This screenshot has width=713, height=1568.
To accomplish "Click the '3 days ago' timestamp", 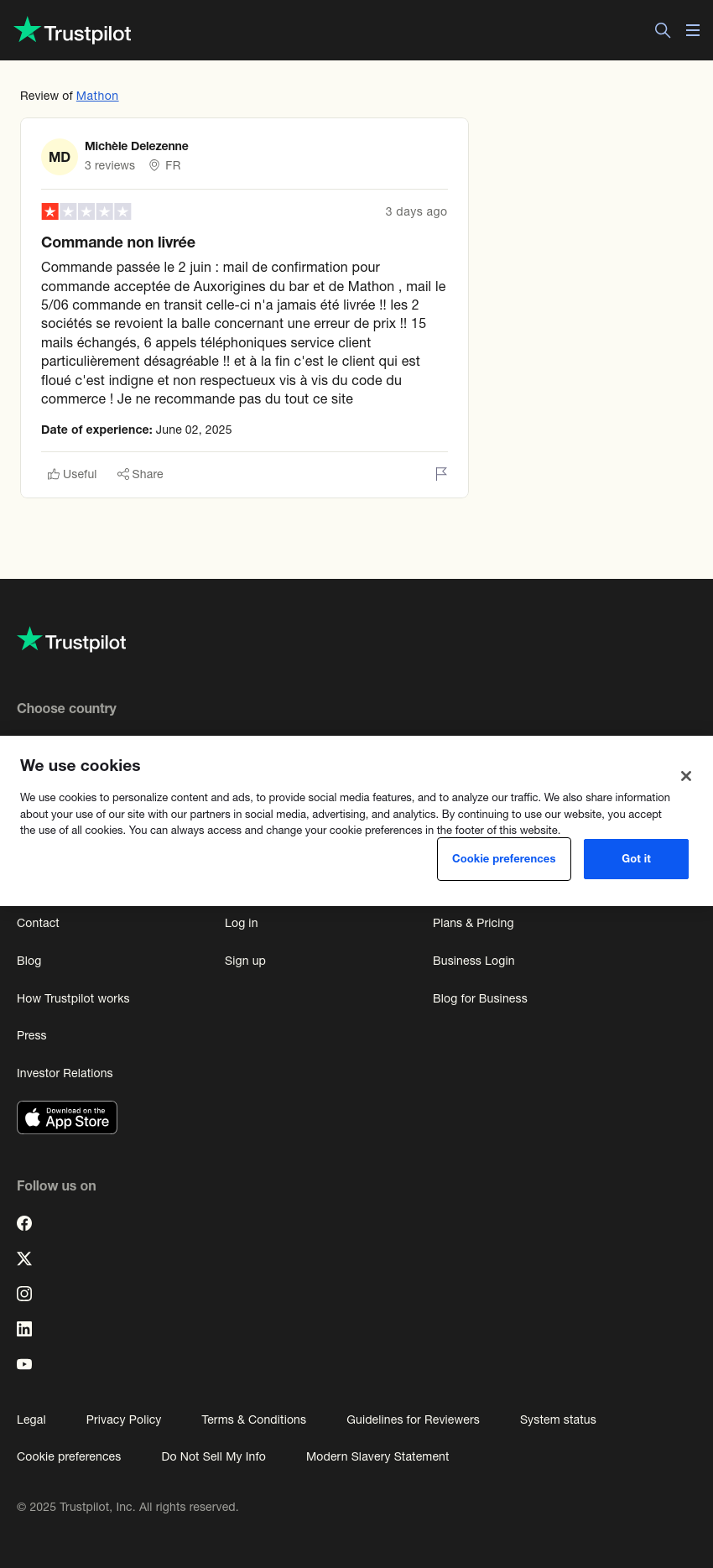I will click(416, 211).
